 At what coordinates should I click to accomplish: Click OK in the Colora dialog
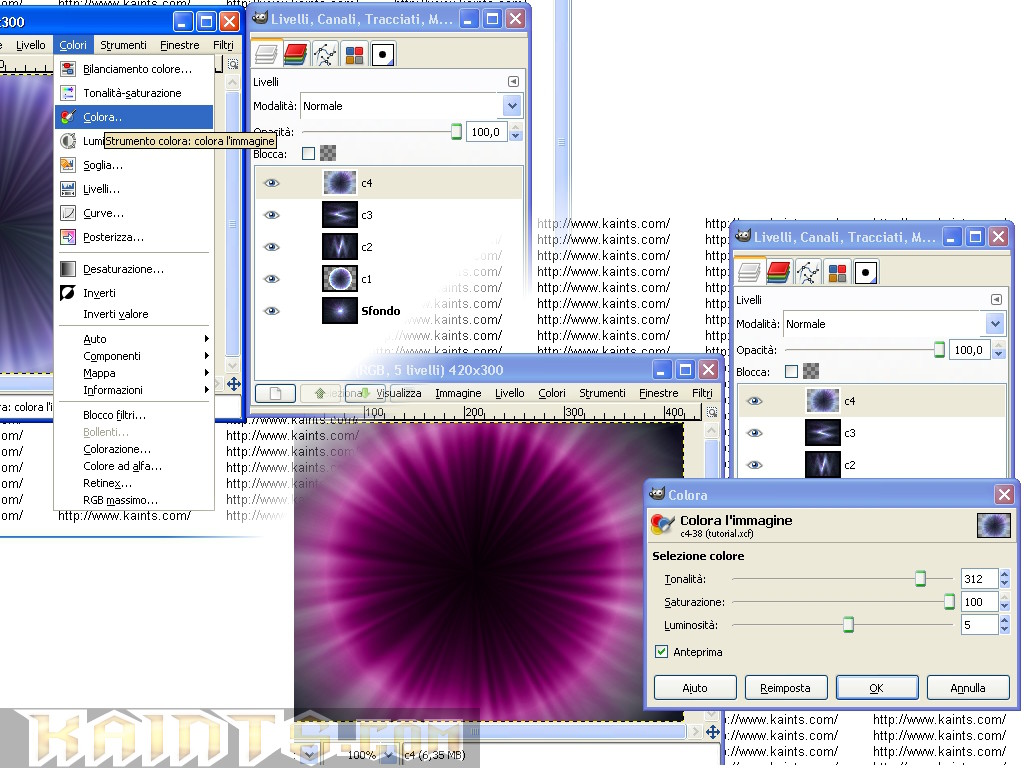(x=876, y=688)
